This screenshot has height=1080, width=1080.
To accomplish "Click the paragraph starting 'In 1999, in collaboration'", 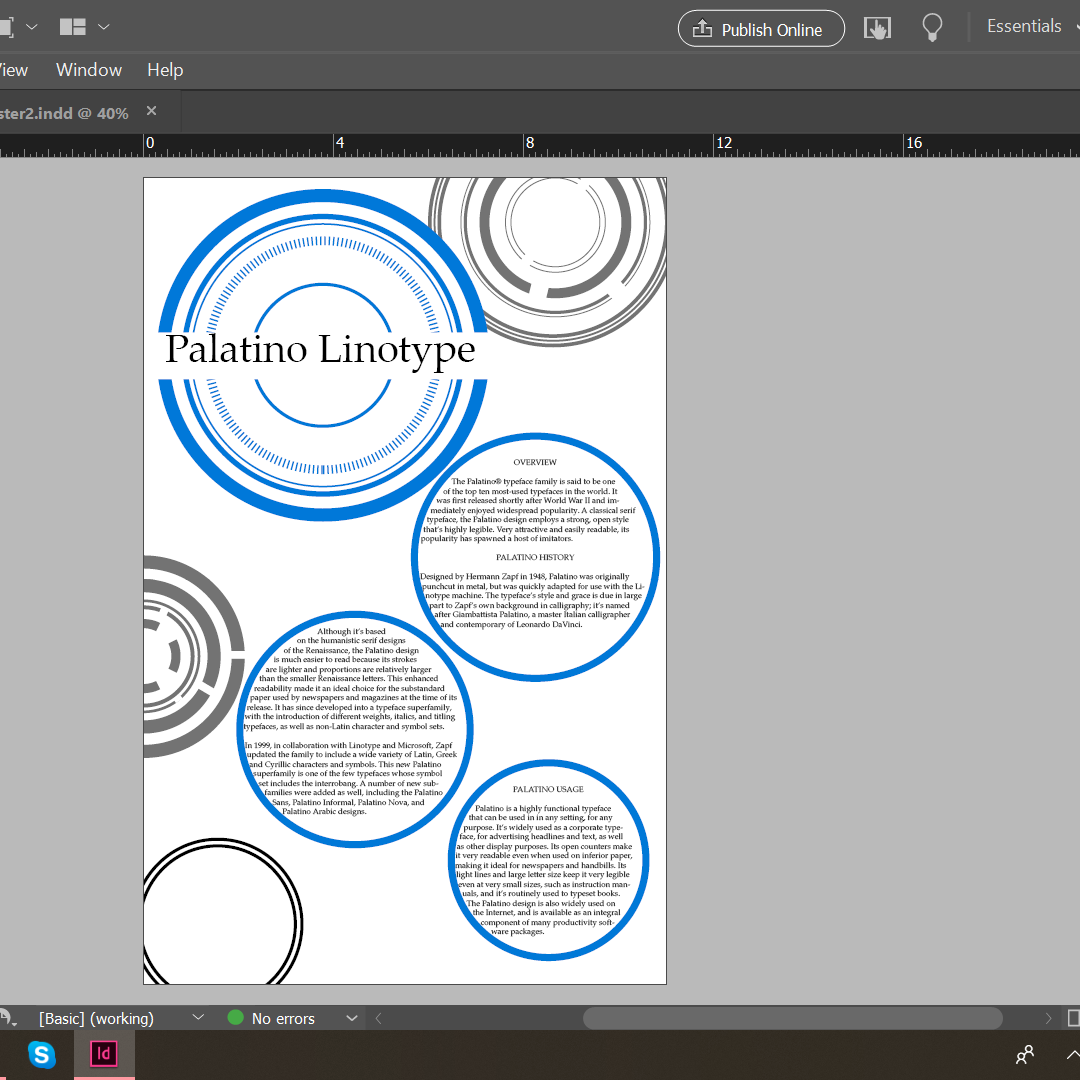I will coord(351,778).
